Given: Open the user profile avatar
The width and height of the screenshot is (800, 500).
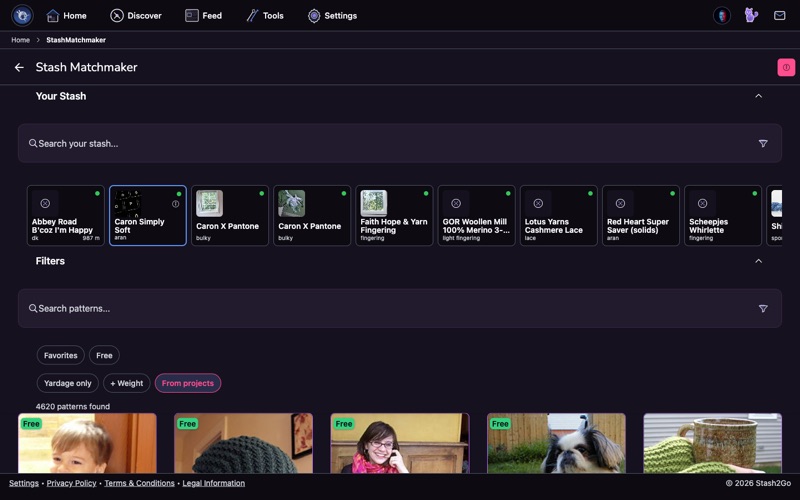Looking at the screenshot, I should coord(721,16).
